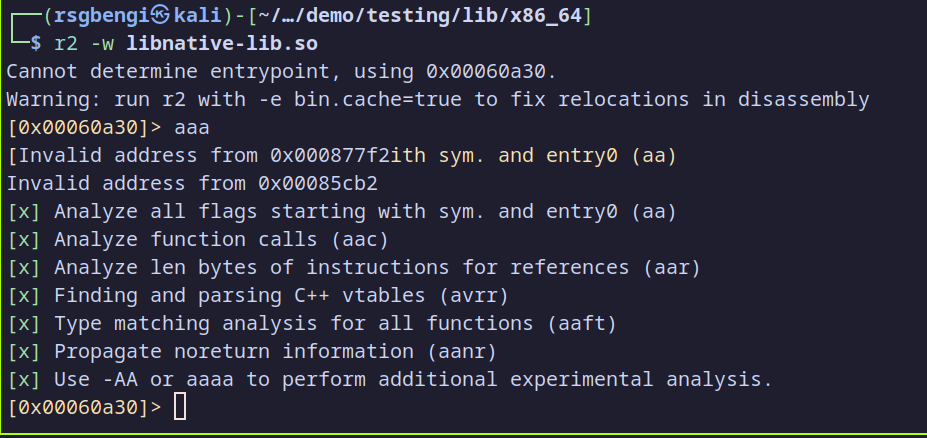Screen dimensions: 927x438
Task: Click the r2 command word
Action: point(67,44)
